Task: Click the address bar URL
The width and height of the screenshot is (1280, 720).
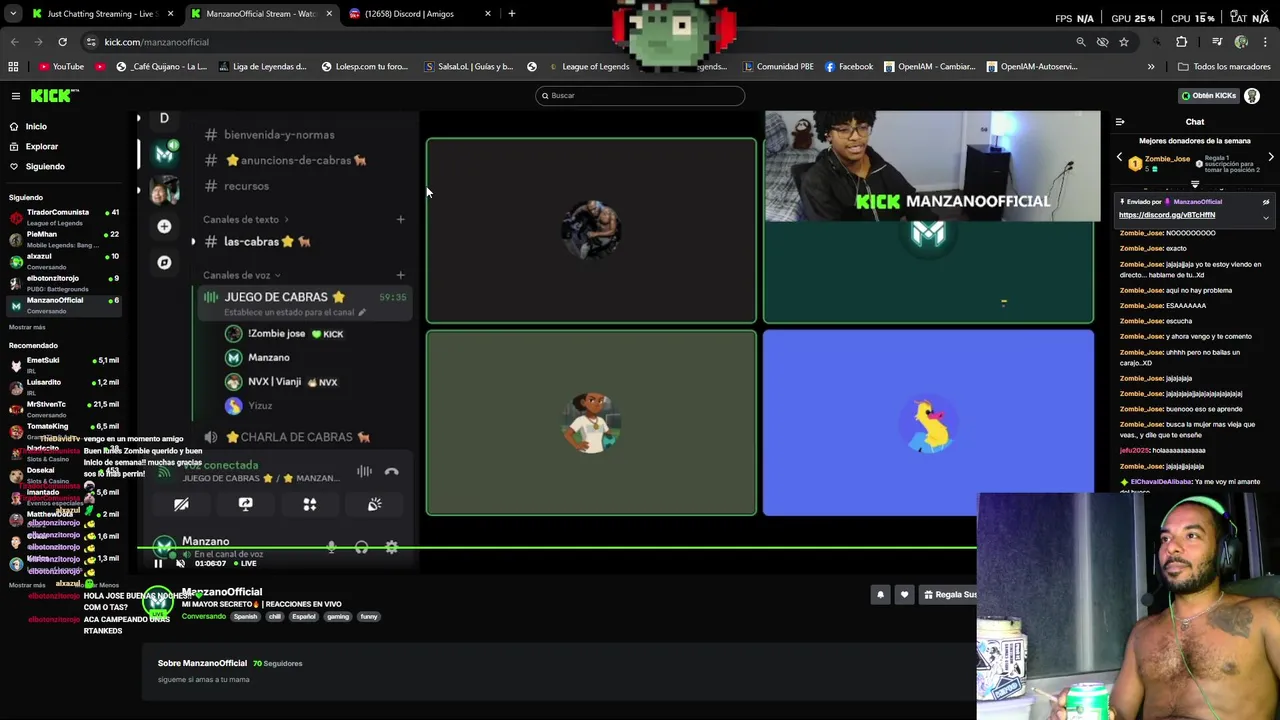Action: click(157, 42)
